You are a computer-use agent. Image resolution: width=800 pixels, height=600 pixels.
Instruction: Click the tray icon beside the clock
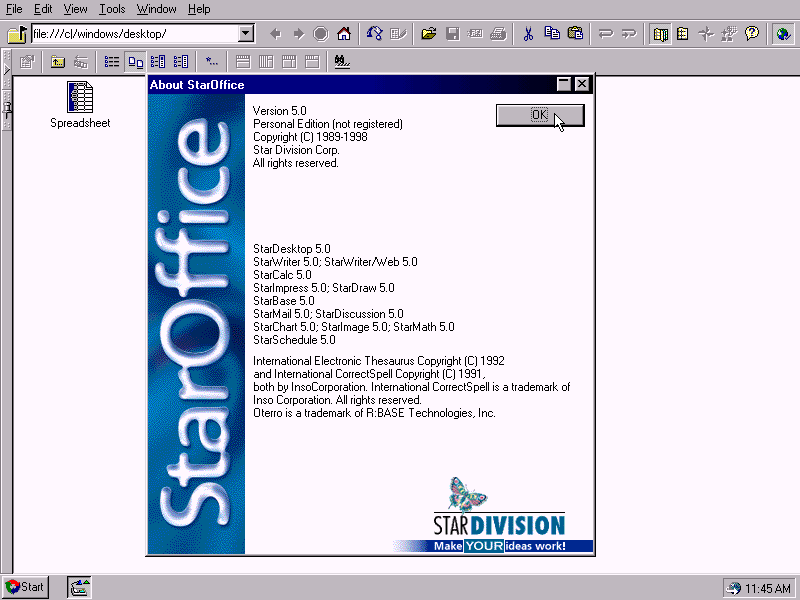[x=734, y=588]
